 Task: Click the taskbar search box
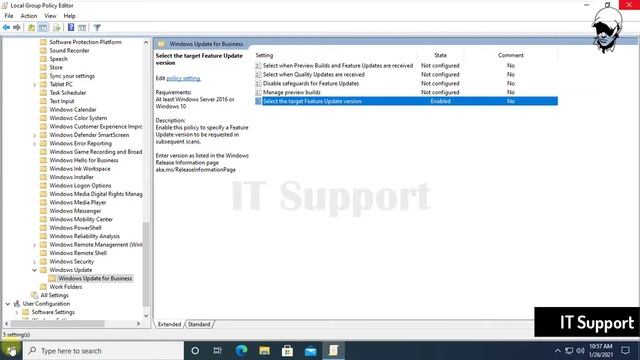point(104,351)
